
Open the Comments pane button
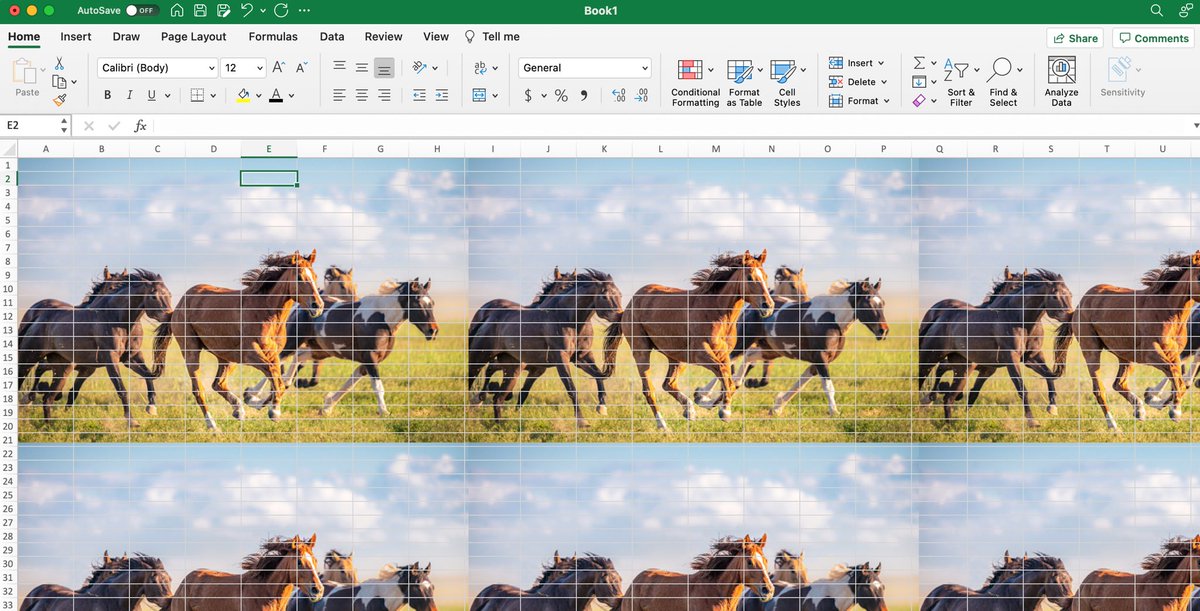click(x=1154, y=38)
